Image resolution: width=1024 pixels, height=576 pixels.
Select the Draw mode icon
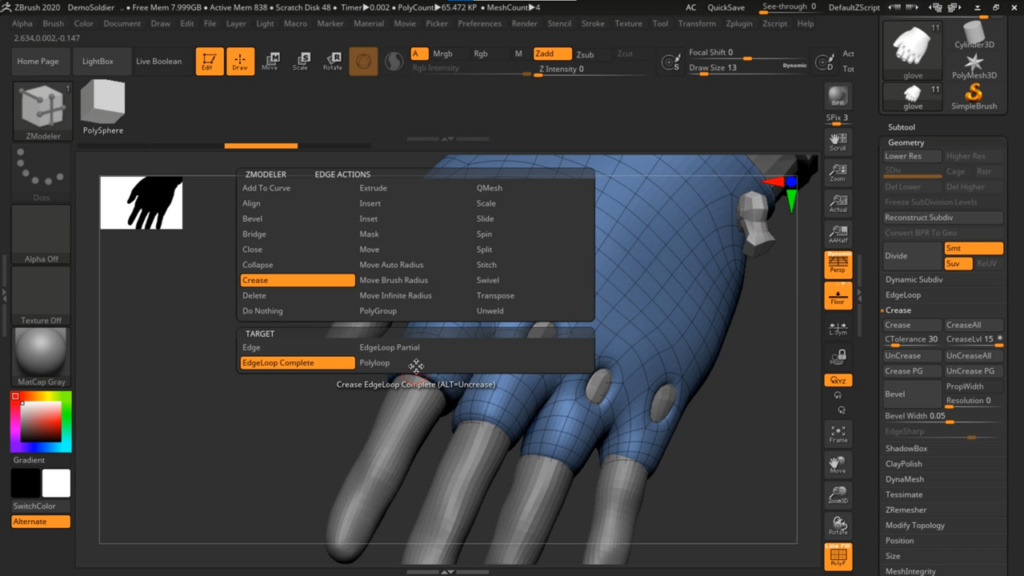tap(240, 61)
